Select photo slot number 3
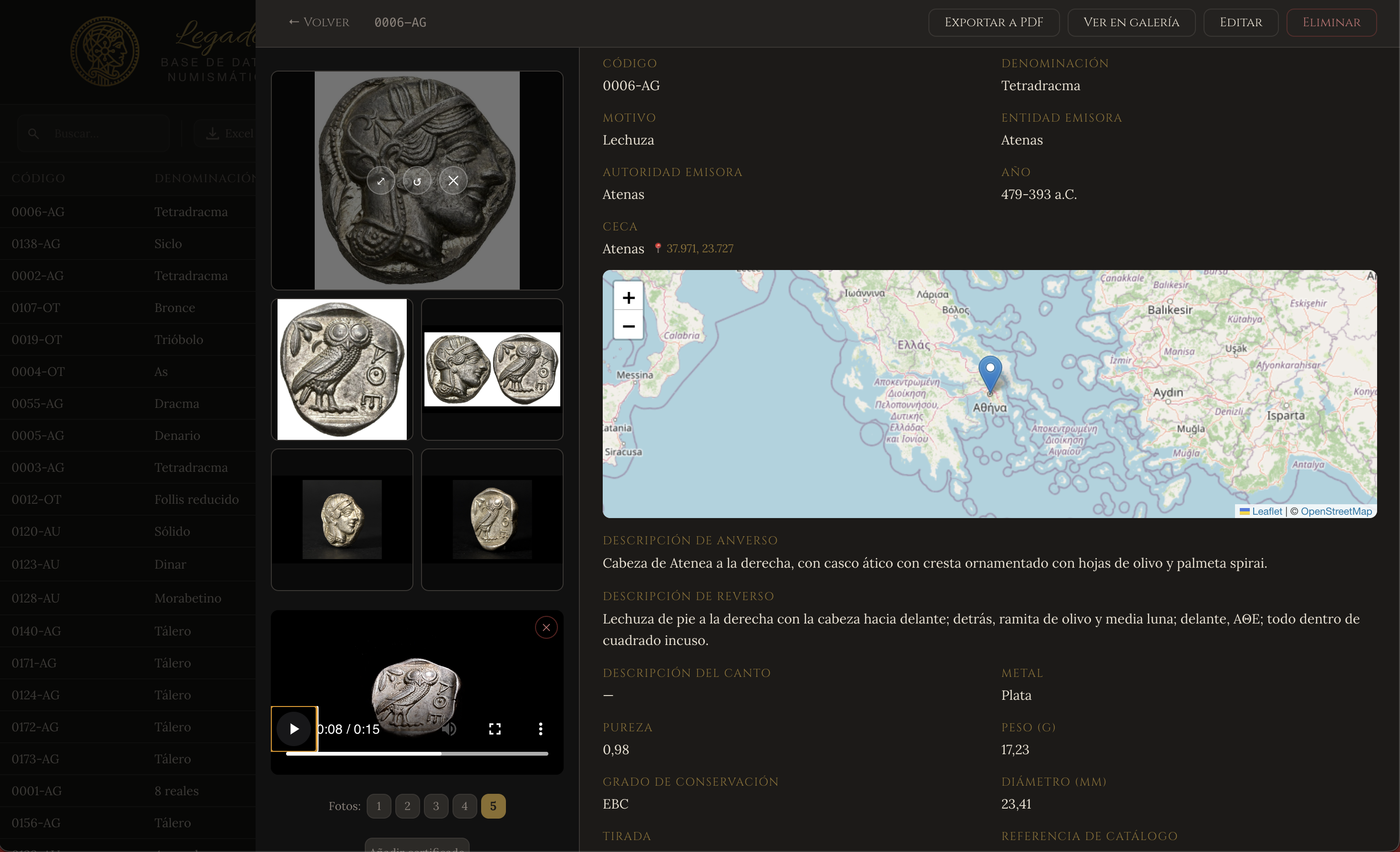 point(436,805)
